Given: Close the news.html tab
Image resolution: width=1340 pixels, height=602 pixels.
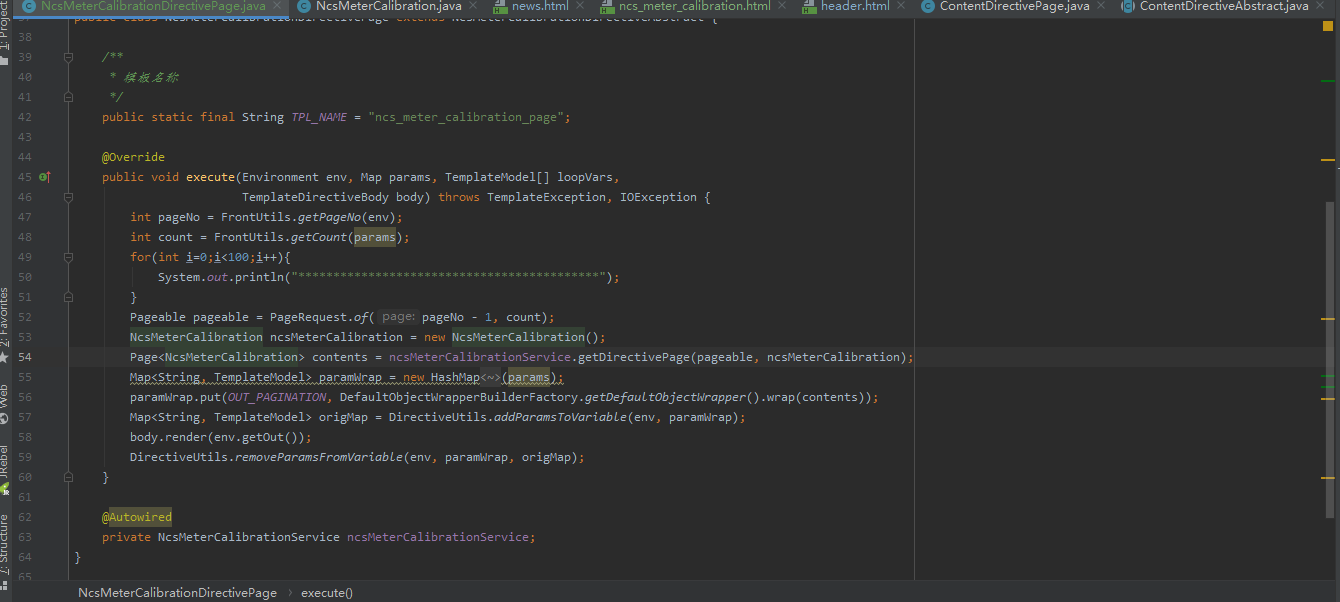Looking at the screenshot, I should point(583,7).
